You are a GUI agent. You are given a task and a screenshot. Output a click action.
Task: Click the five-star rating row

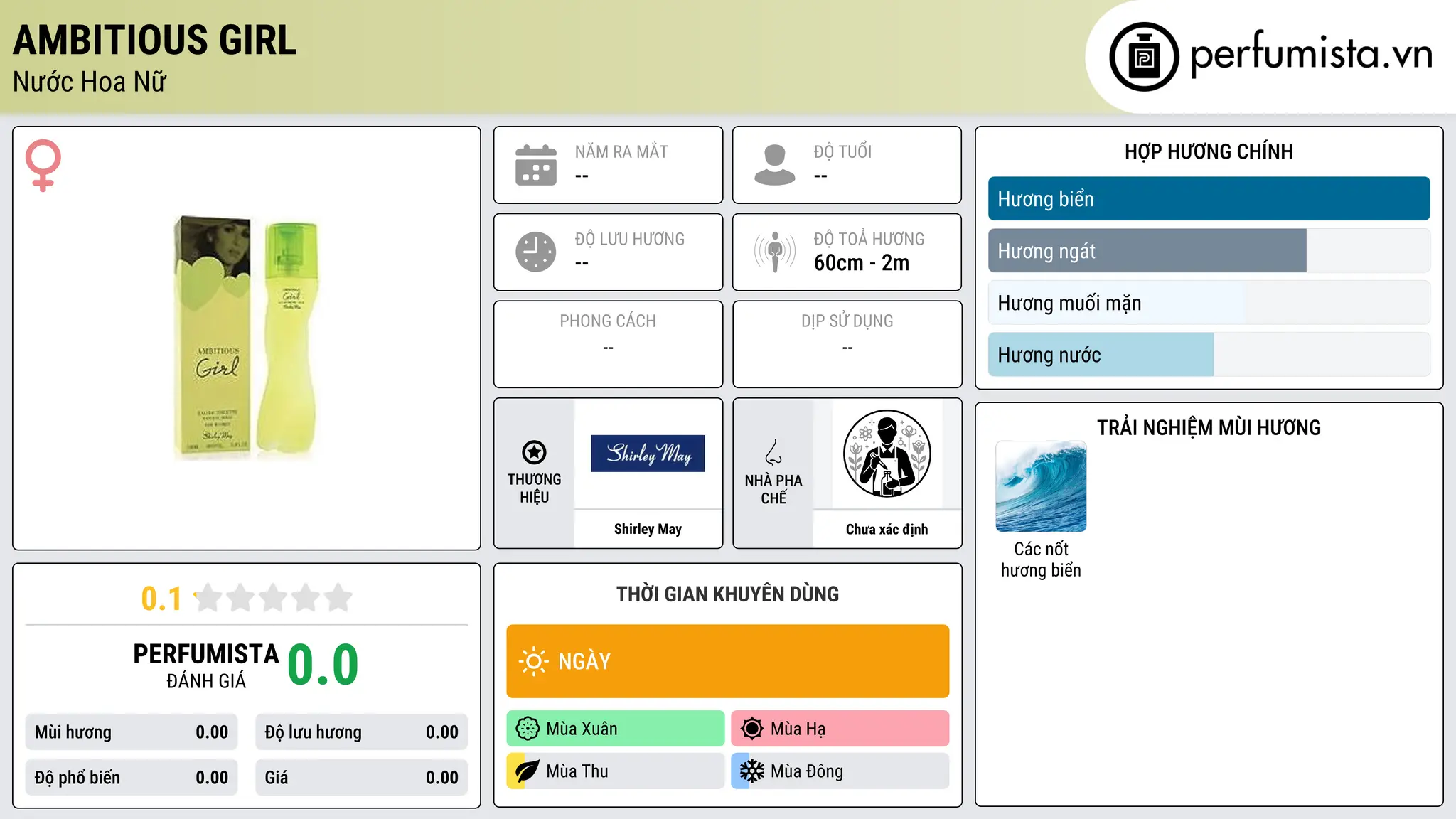click(274, 598)
